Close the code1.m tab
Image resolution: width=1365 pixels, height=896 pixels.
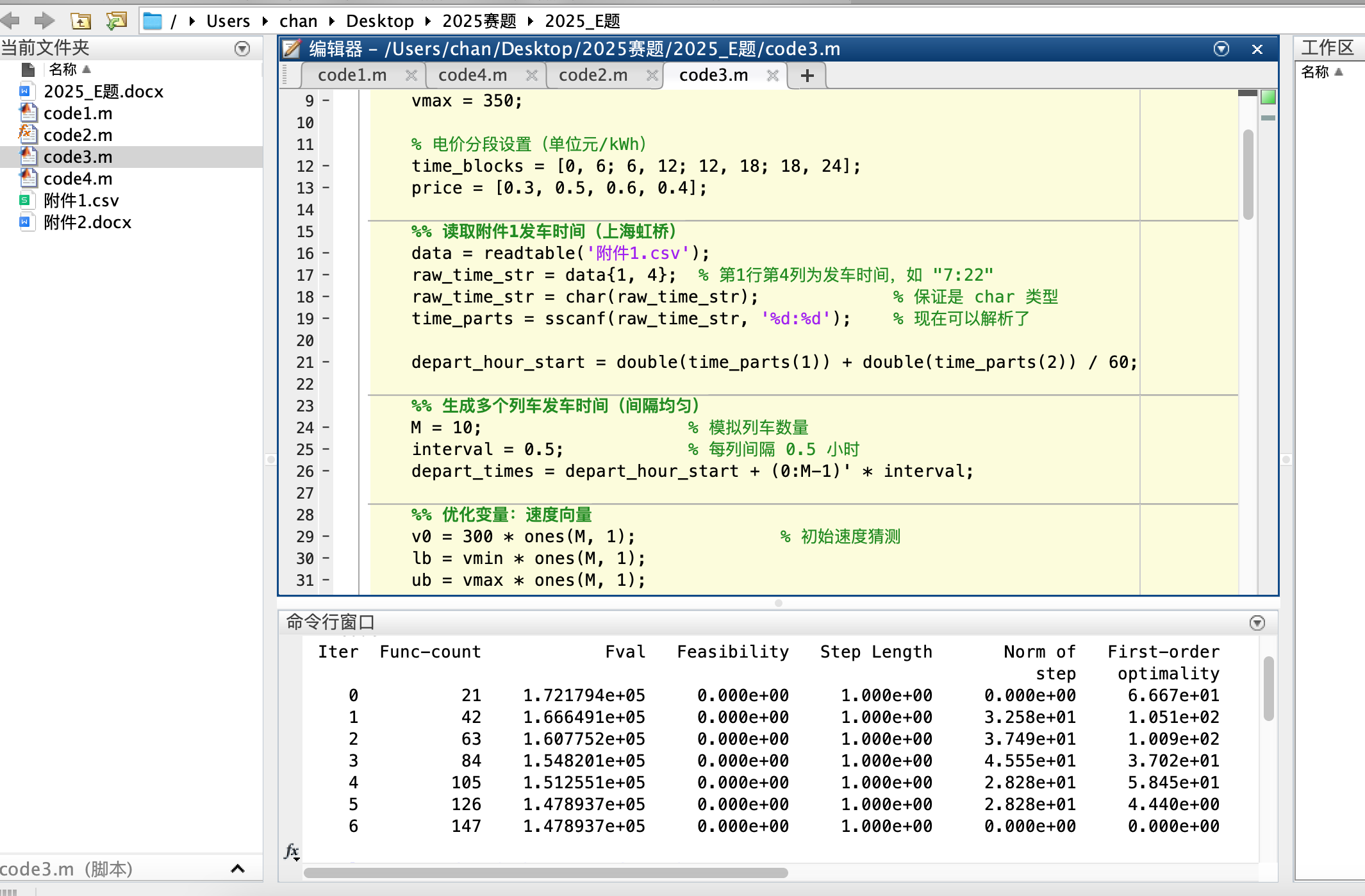point(411,76)
